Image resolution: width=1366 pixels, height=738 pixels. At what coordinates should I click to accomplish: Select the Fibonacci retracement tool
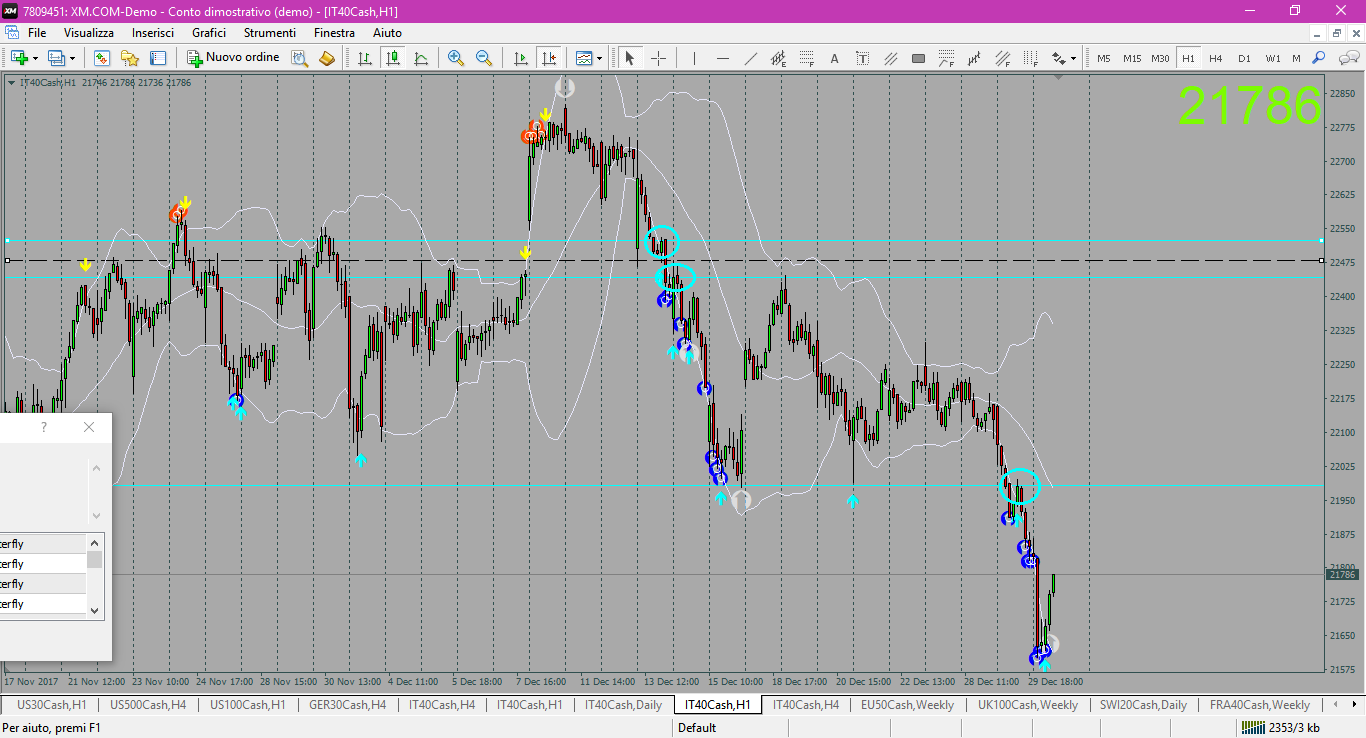click(x=806, y=58)
